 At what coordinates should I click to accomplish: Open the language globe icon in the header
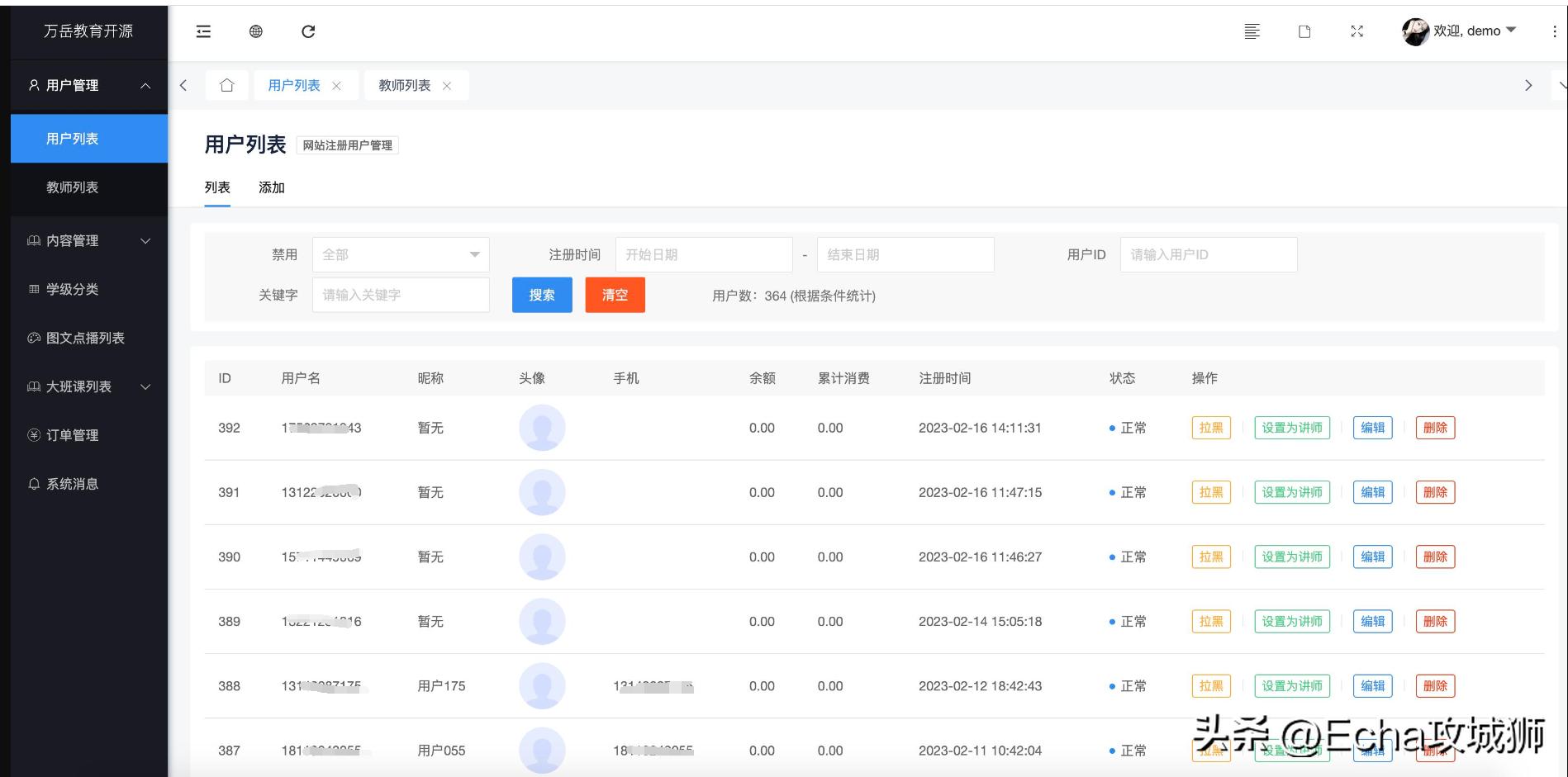256,31
